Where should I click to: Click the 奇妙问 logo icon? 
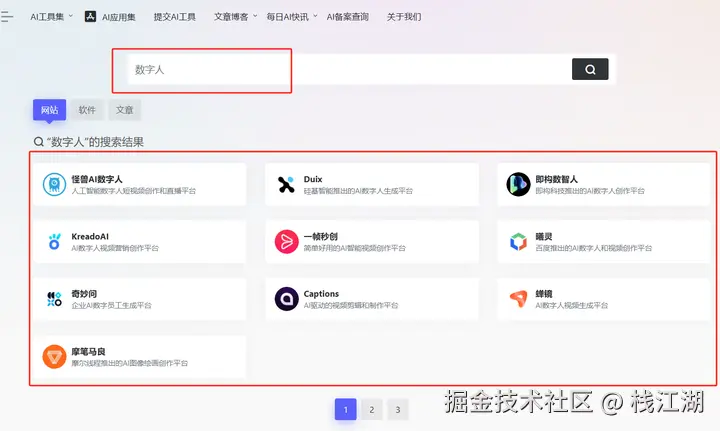(54, 299)
